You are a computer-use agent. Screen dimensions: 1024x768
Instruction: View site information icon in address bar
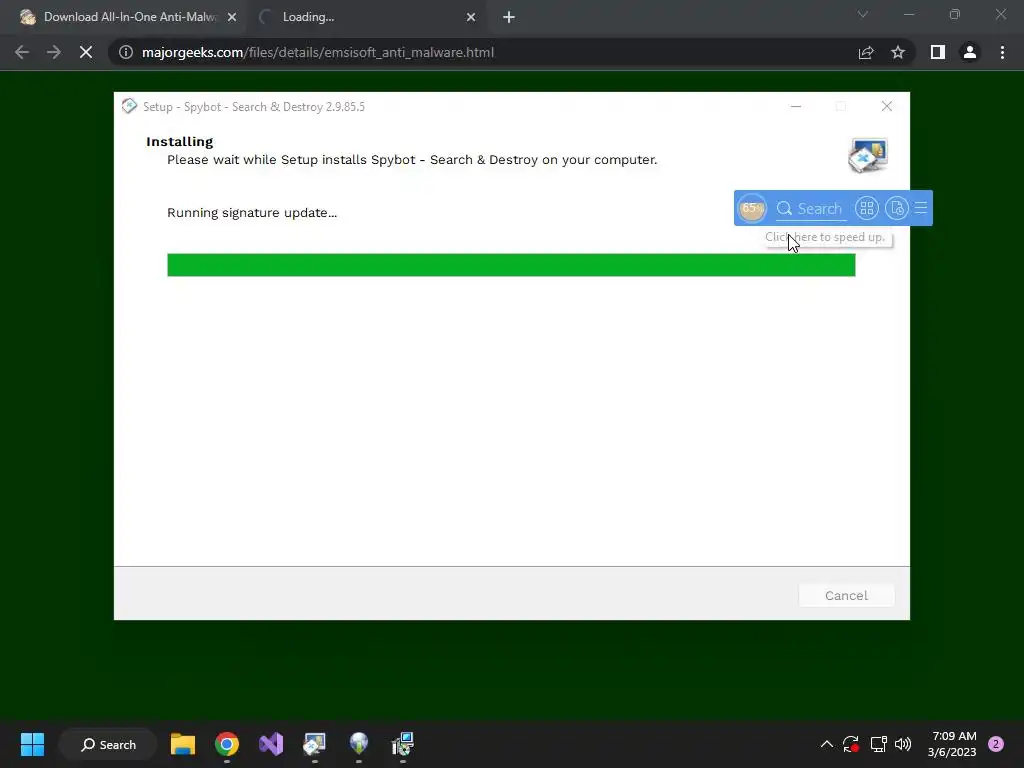tap(125, 52)
